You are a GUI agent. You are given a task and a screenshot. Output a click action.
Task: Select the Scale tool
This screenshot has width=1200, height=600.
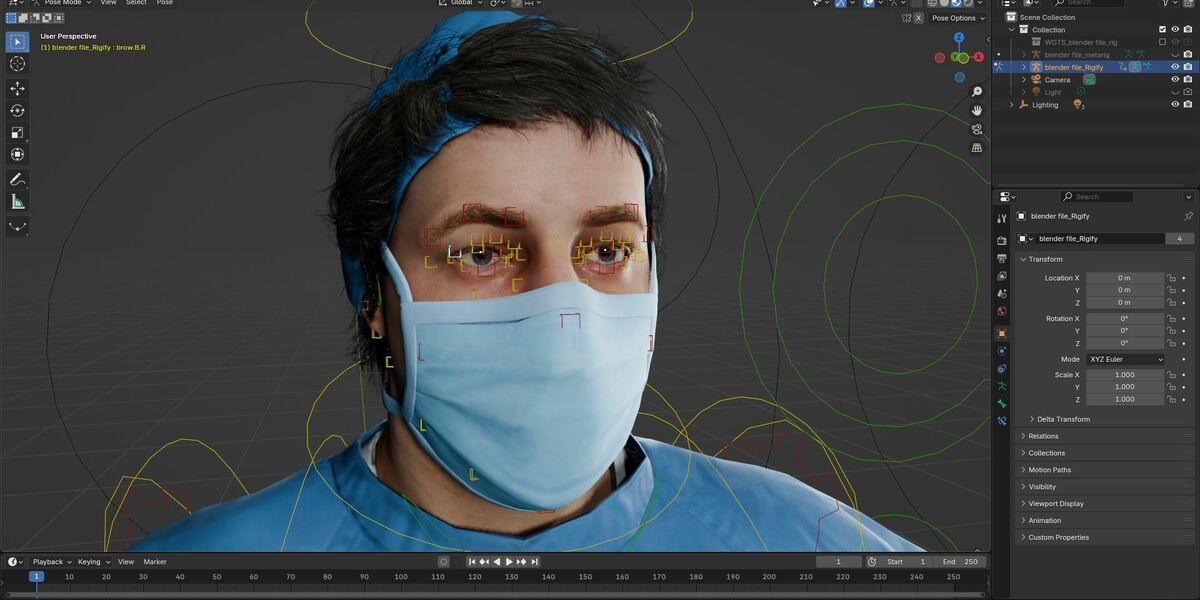pyautogui.click(x=17, y=132)
